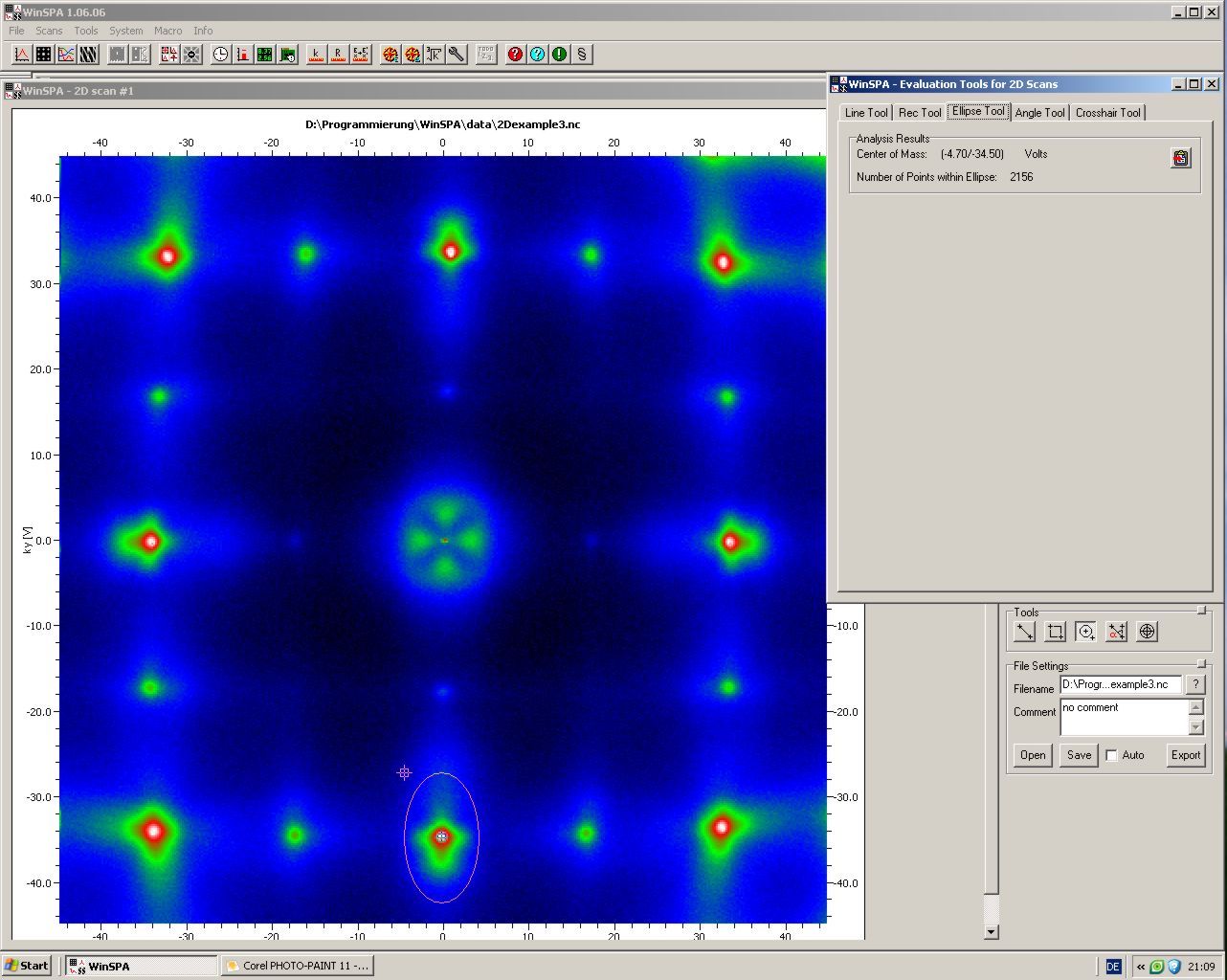Select the rectangle selection tool icon
The height and width of the screenshot is (980, 1227).
(x=1055, y=632)
